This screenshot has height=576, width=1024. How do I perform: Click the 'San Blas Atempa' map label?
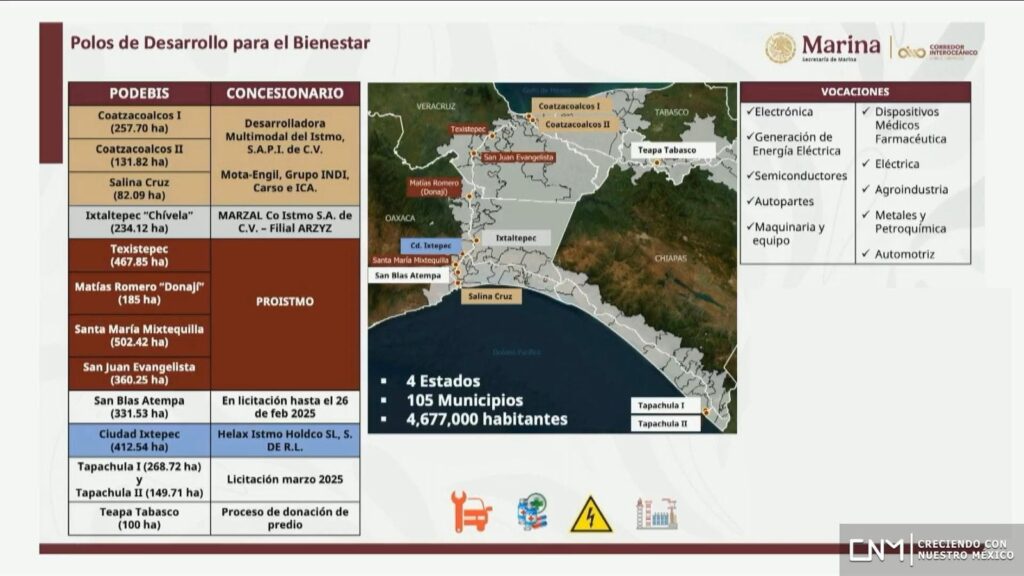(x=408, y=276)
